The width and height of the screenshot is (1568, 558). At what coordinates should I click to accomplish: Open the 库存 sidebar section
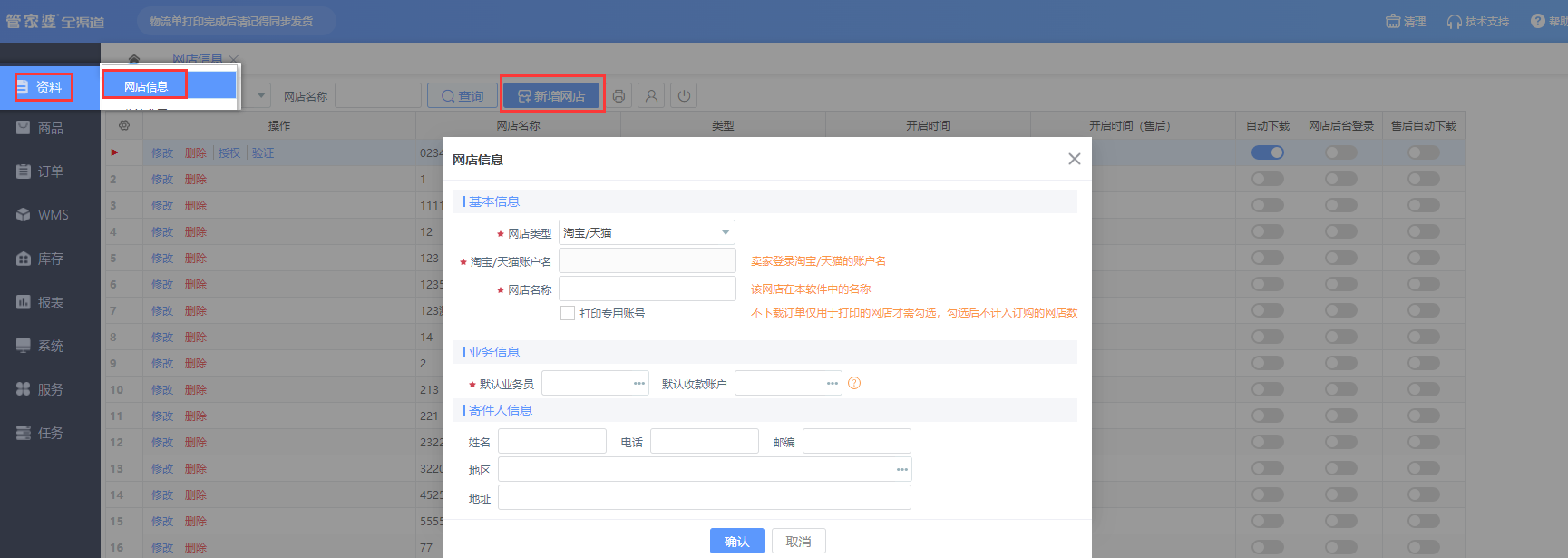40,259
